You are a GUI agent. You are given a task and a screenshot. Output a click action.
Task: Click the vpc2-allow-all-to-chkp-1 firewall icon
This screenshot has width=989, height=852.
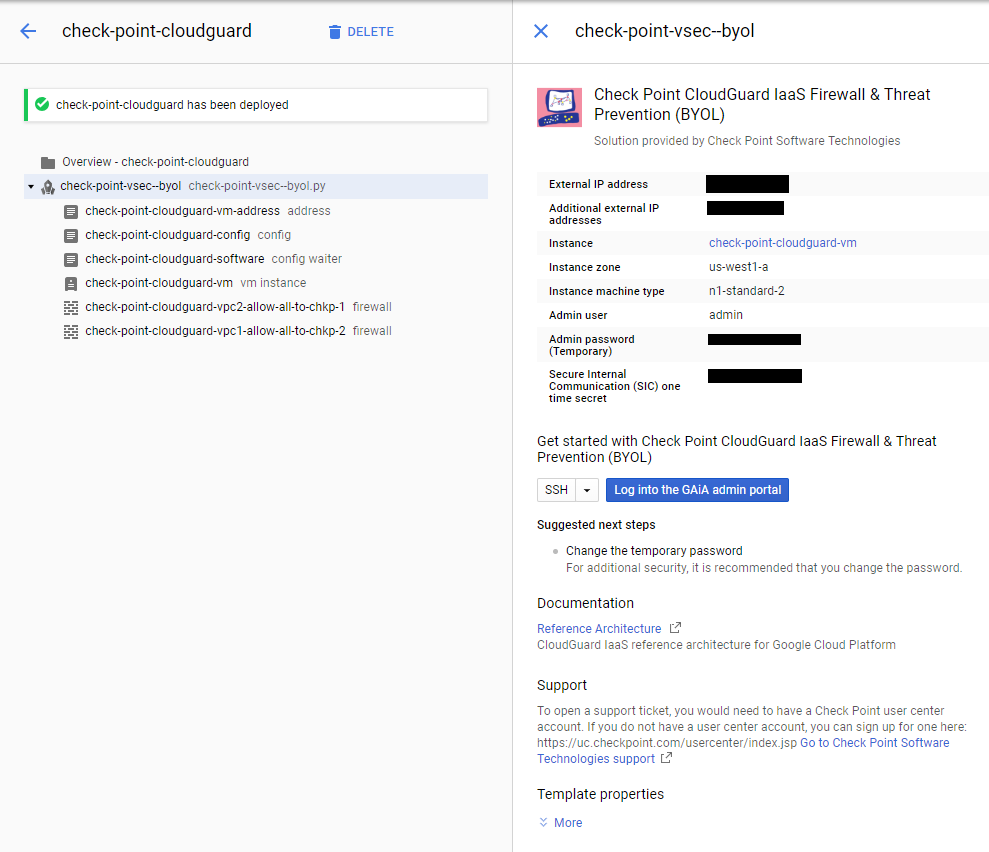(x=71, y=307)
